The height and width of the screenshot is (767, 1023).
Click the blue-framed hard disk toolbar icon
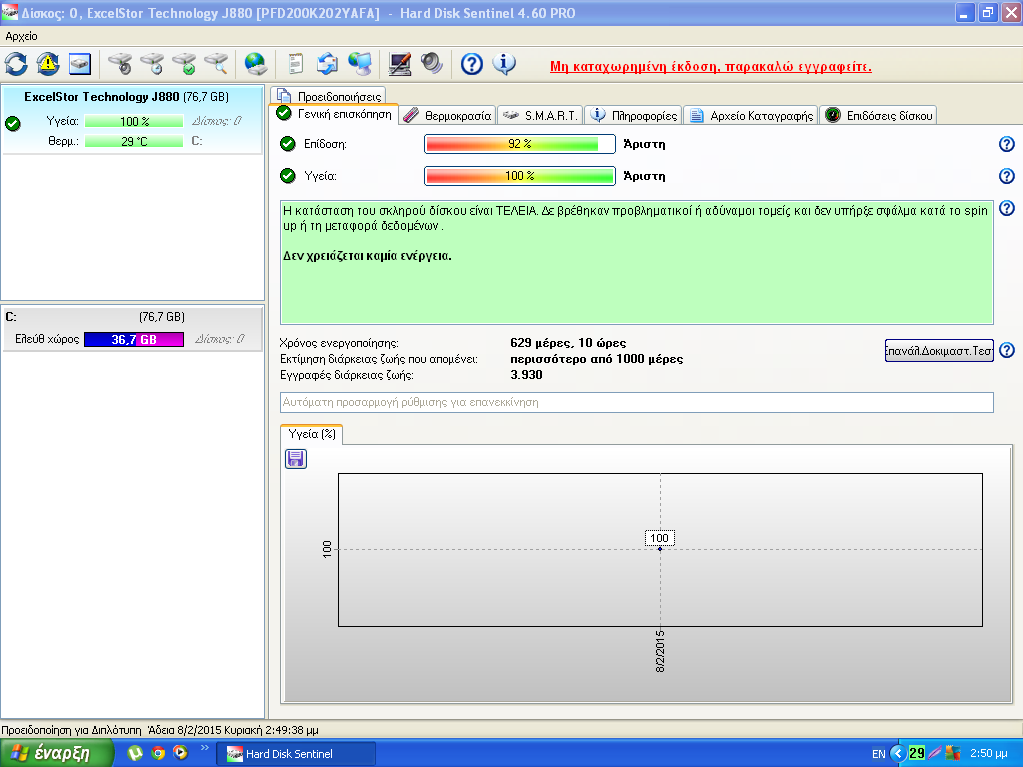pos(80,64)
